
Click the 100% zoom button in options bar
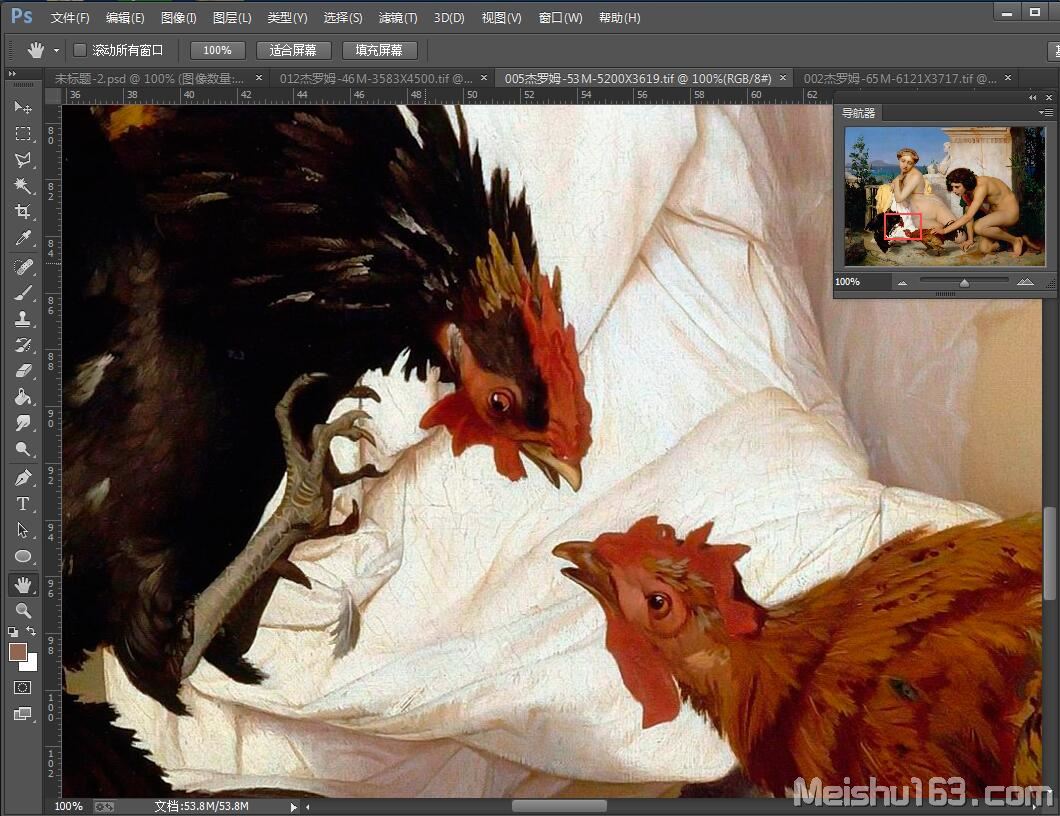click(217, 50)
